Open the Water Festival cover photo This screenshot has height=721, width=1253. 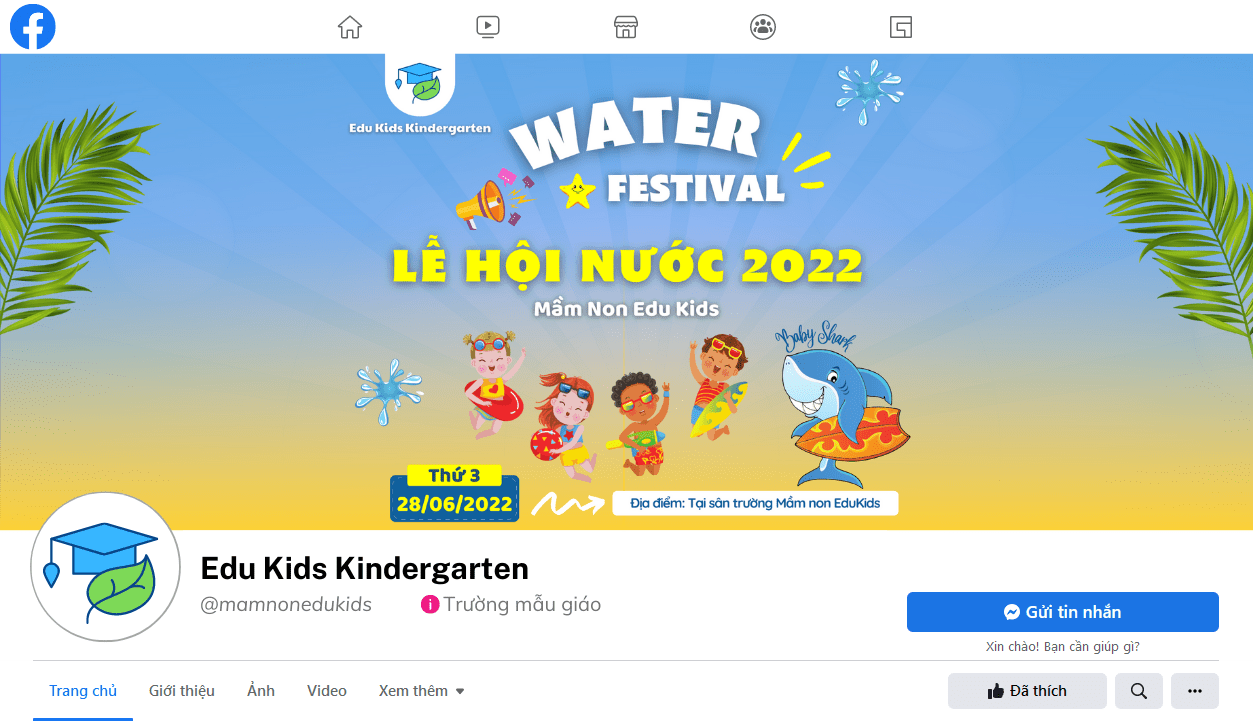coord(626,292)
